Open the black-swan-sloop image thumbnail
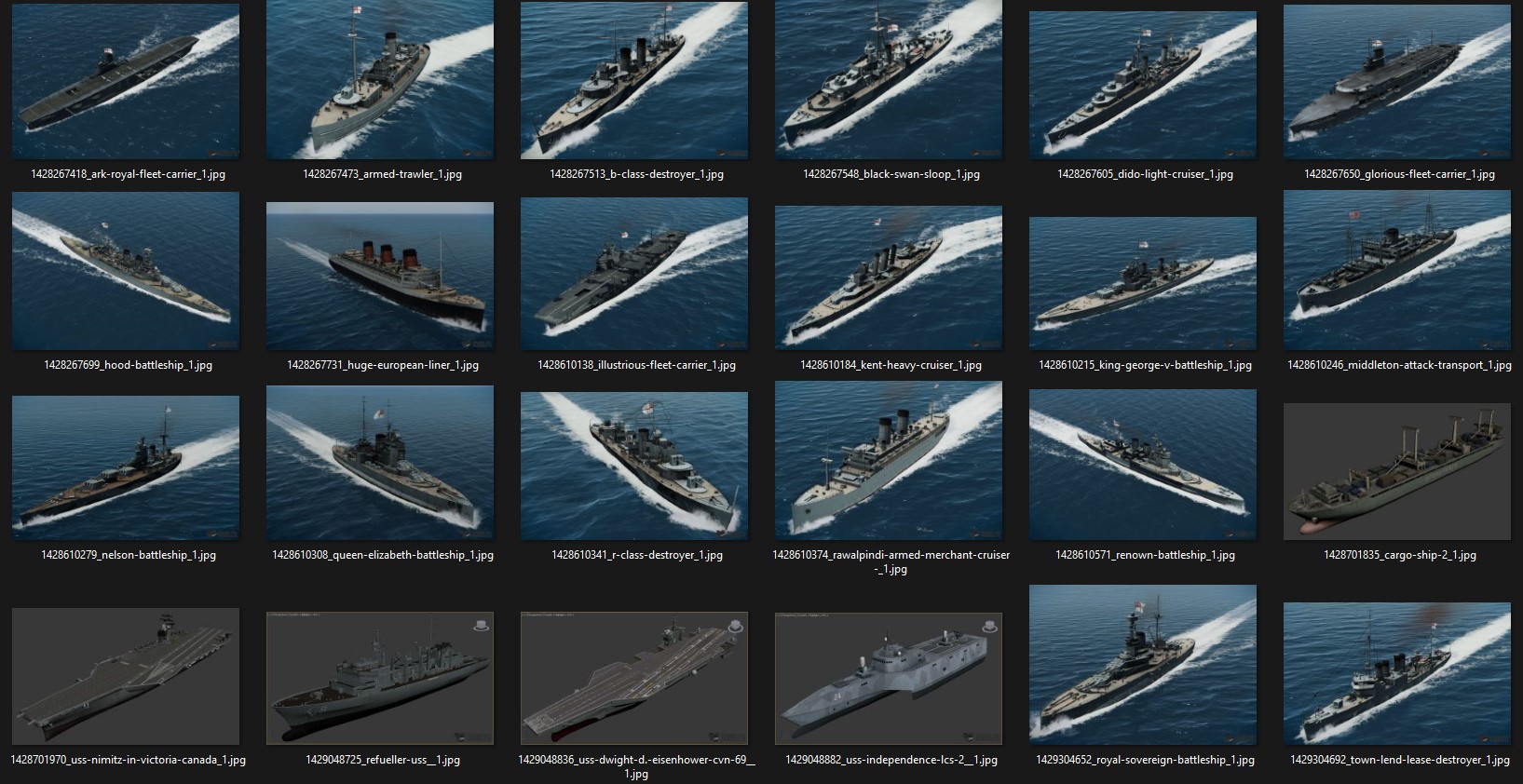 click(x=889, y=81)
